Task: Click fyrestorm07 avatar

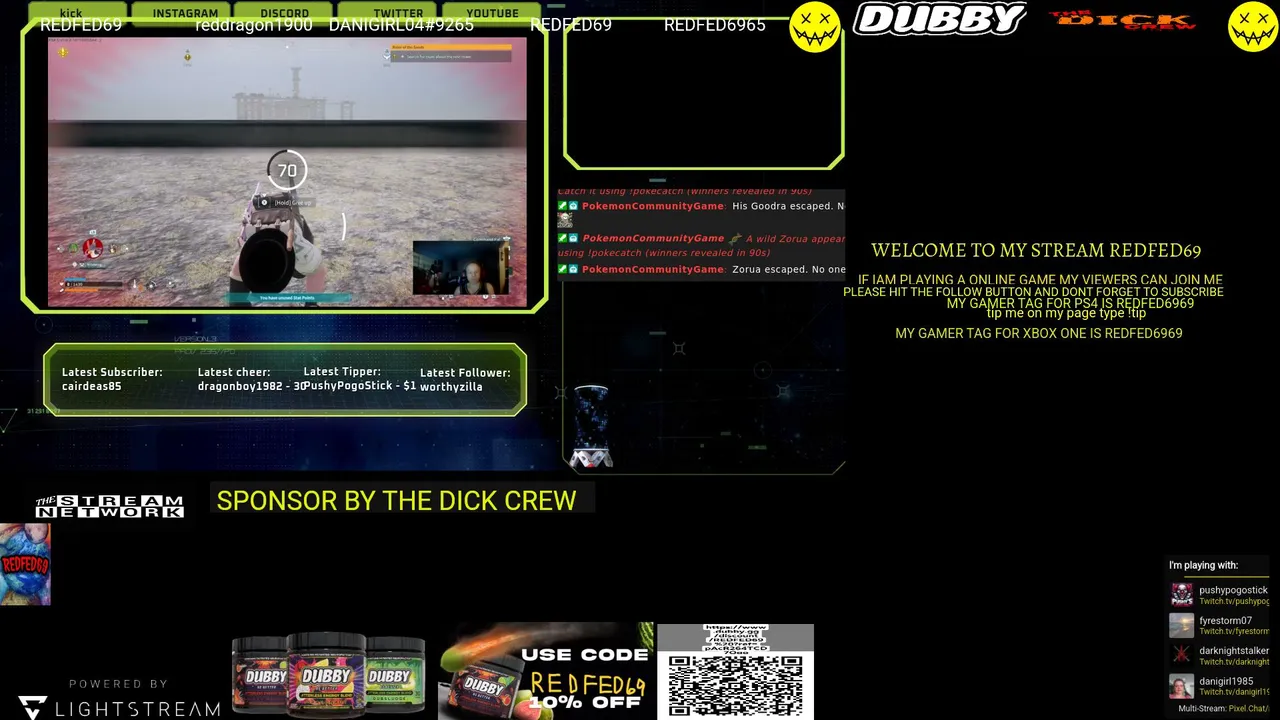Action: (x=1182, y=626)
